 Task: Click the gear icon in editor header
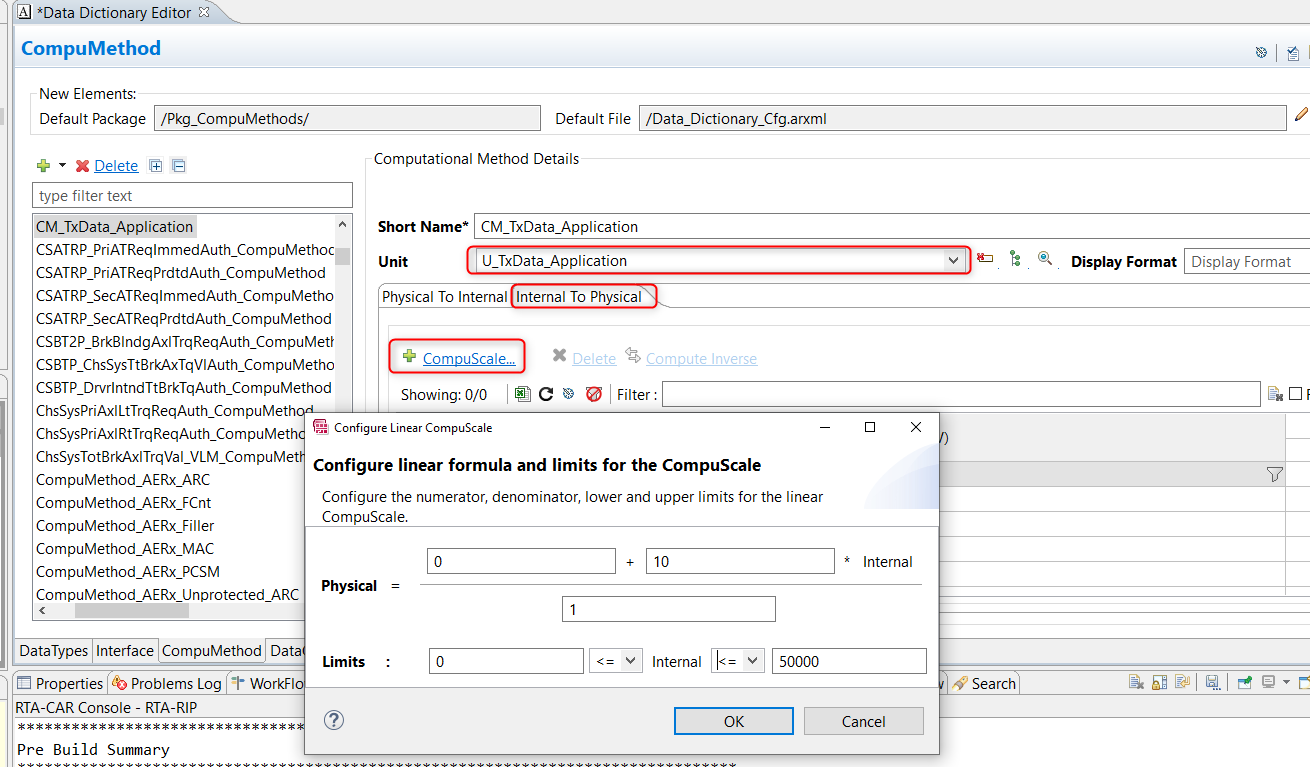(1261, 52)
